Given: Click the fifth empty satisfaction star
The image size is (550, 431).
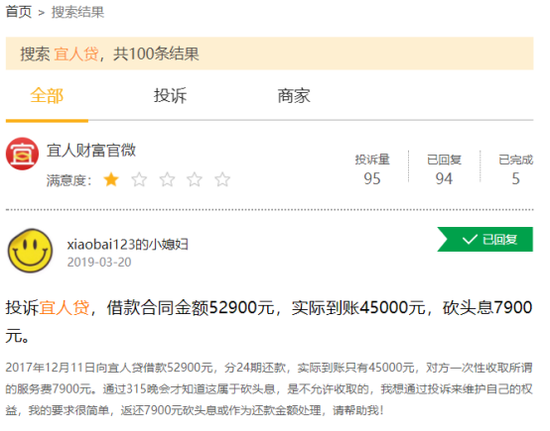Looking at the screenshot, I should click(222, 180).
